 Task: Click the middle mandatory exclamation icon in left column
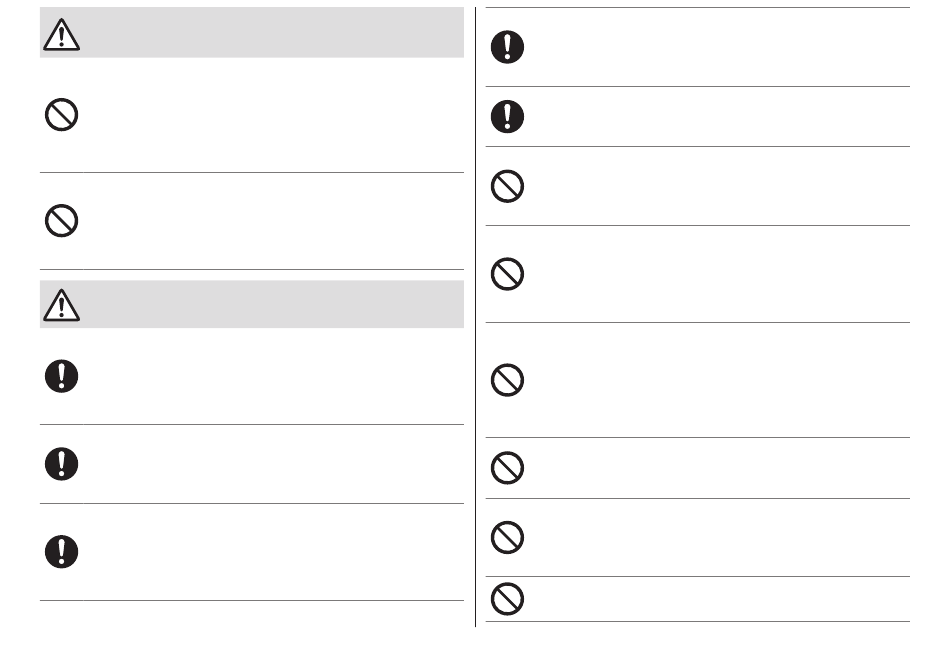click(x=61, y=464)
